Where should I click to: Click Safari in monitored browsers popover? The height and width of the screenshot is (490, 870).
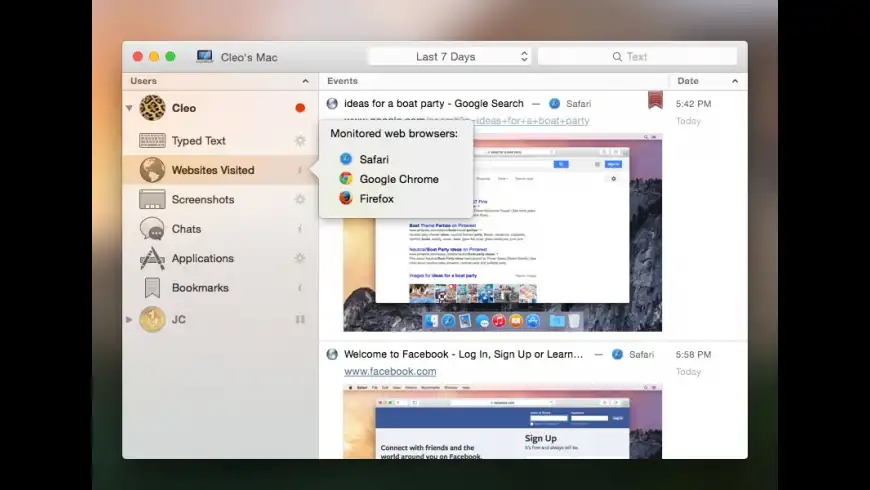(374, 159)
